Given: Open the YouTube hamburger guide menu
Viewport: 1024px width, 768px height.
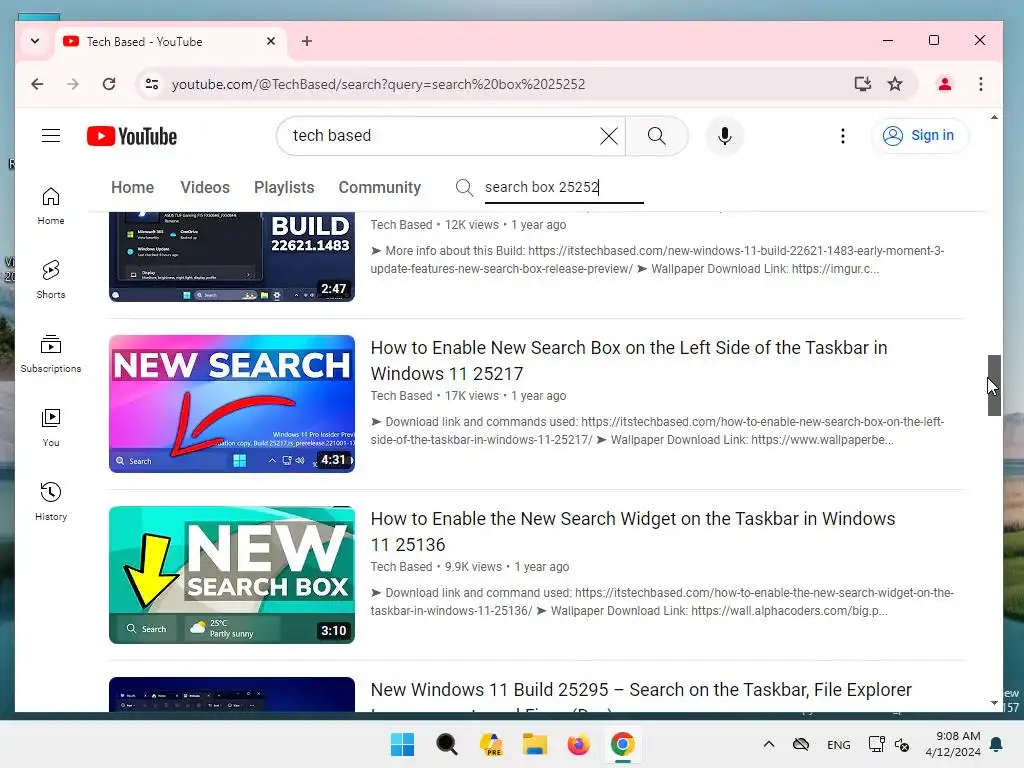Looking at the screenshot, I should pos(51,136).
